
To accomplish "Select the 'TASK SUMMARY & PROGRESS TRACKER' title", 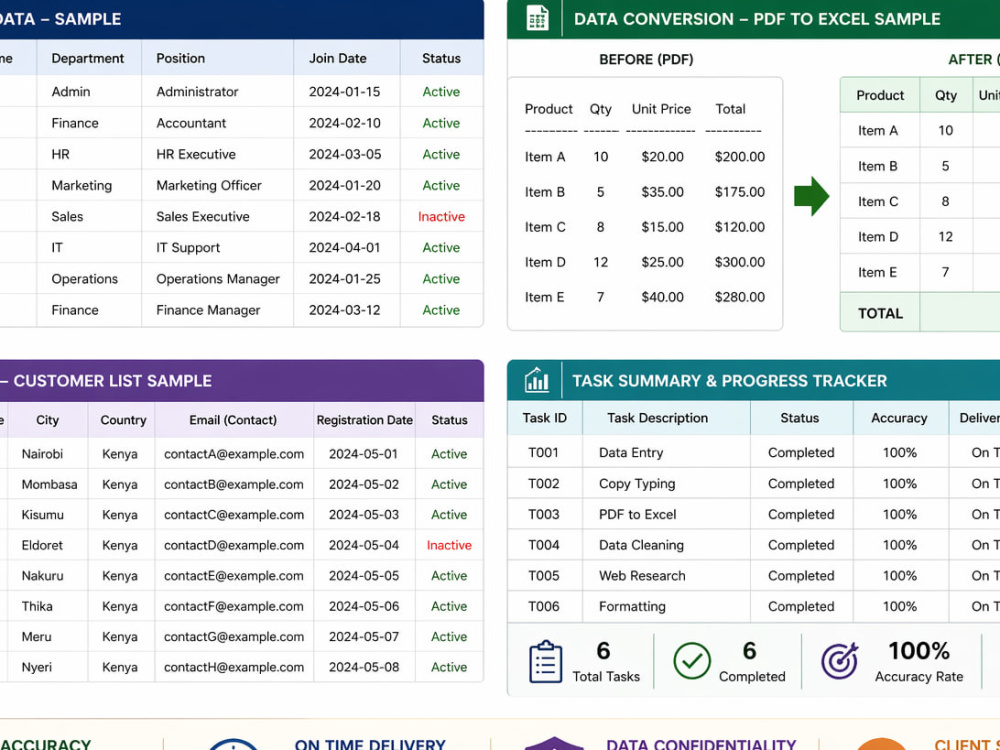I will pyautogui.click(x=730, y=381).
